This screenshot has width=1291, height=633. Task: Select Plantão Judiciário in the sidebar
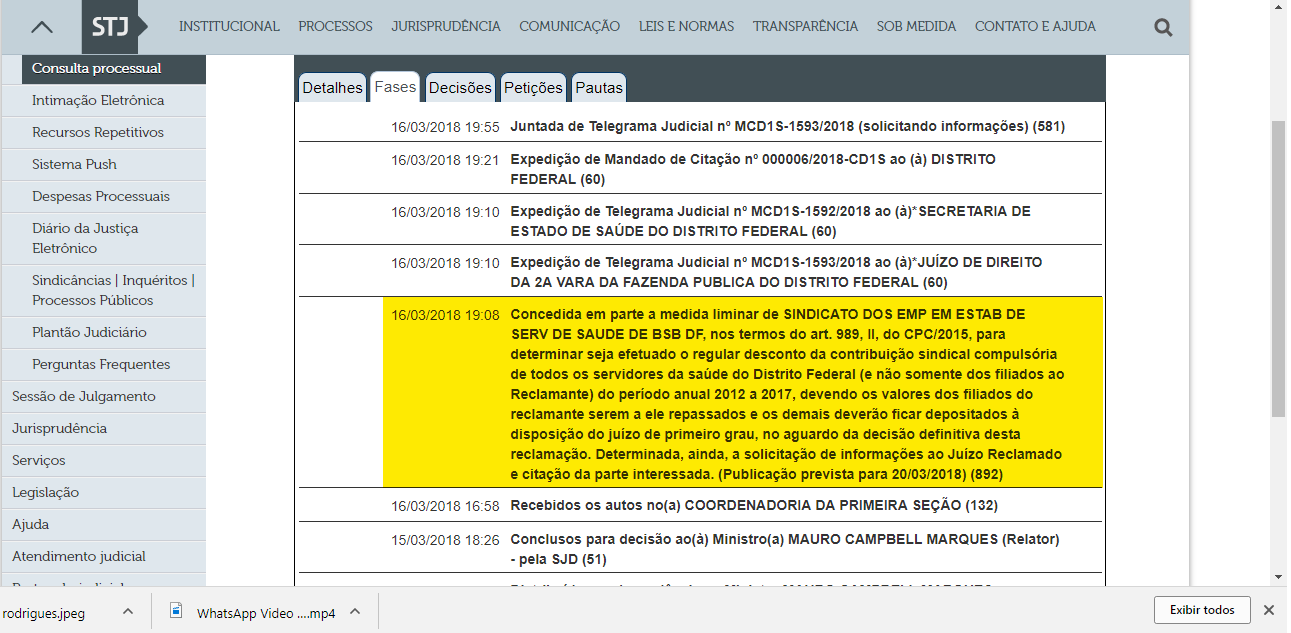tap(89, 333)
